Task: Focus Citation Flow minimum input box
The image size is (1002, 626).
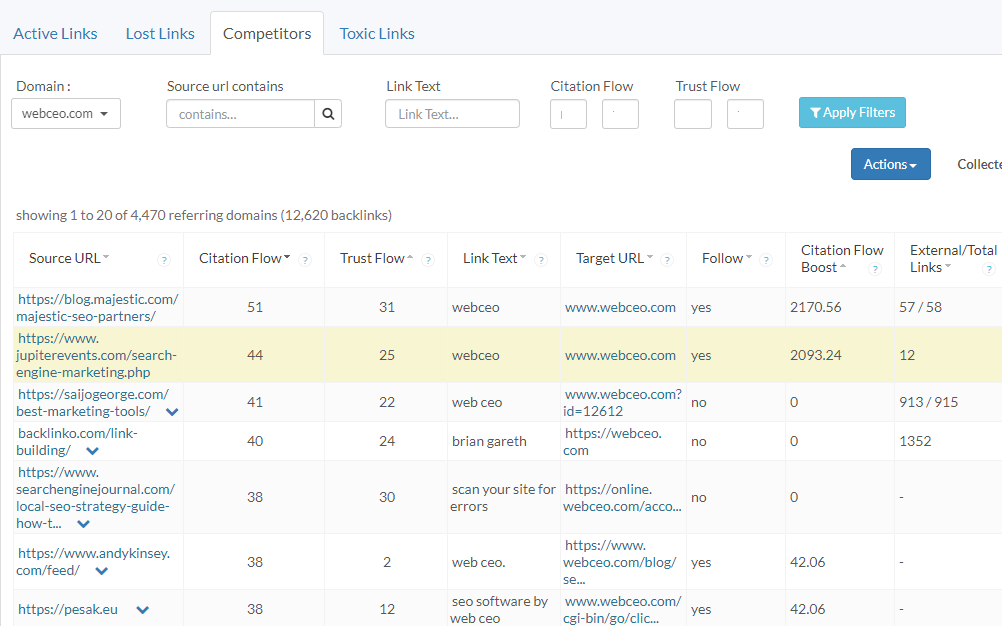Action: pos(568,114)
